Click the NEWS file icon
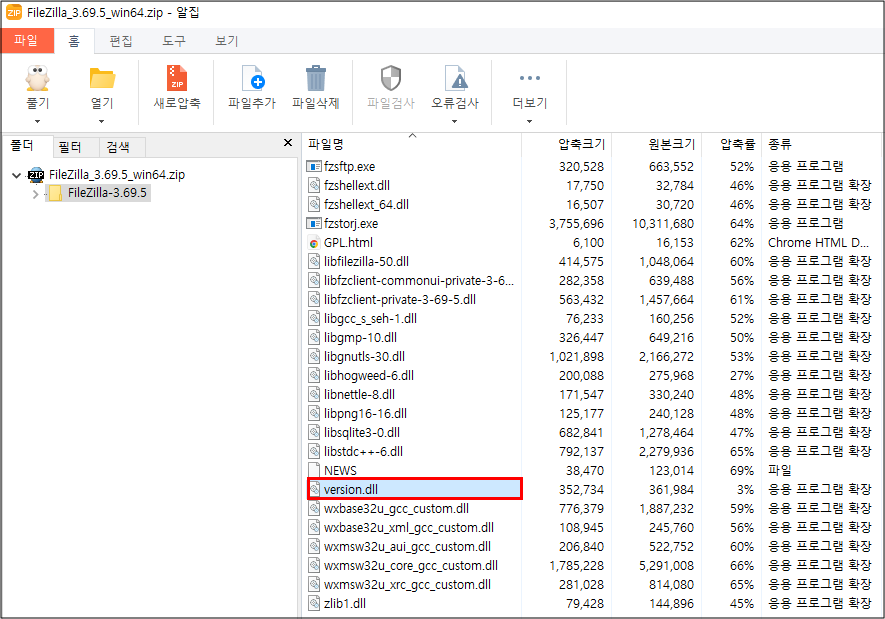 [314, 470]
